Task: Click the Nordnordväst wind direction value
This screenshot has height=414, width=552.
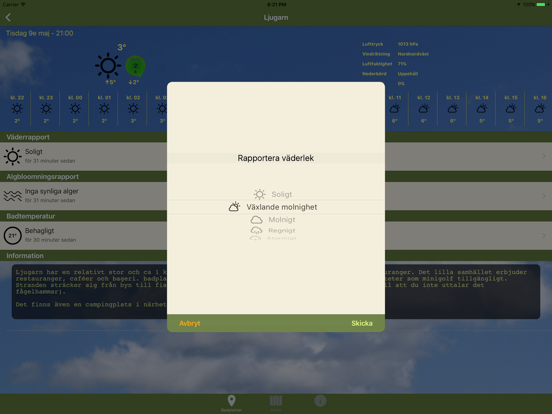Action: pyautogui.click(x=413, y=54)
